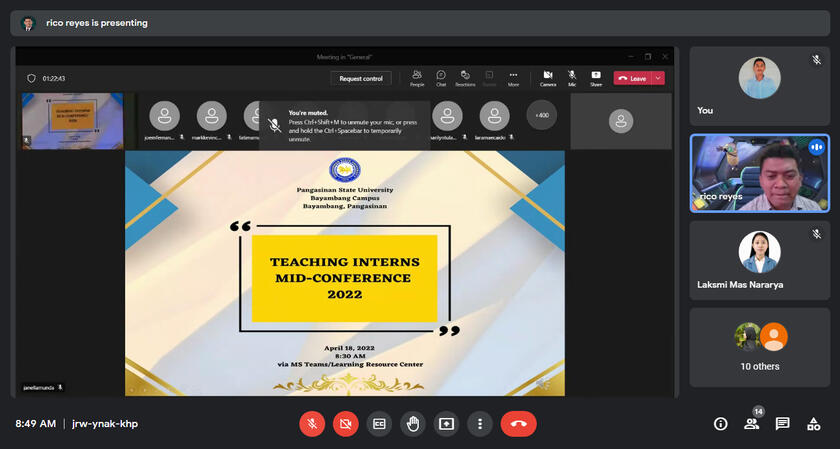Turn on the camera in Meet toolbar

pyautogui.click(x=346, y=424)
